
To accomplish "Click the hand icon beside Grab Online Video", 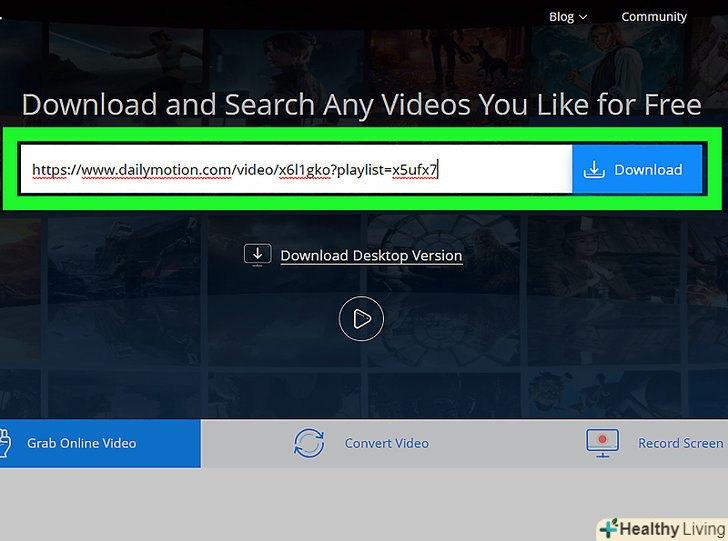I will point(5,443).
